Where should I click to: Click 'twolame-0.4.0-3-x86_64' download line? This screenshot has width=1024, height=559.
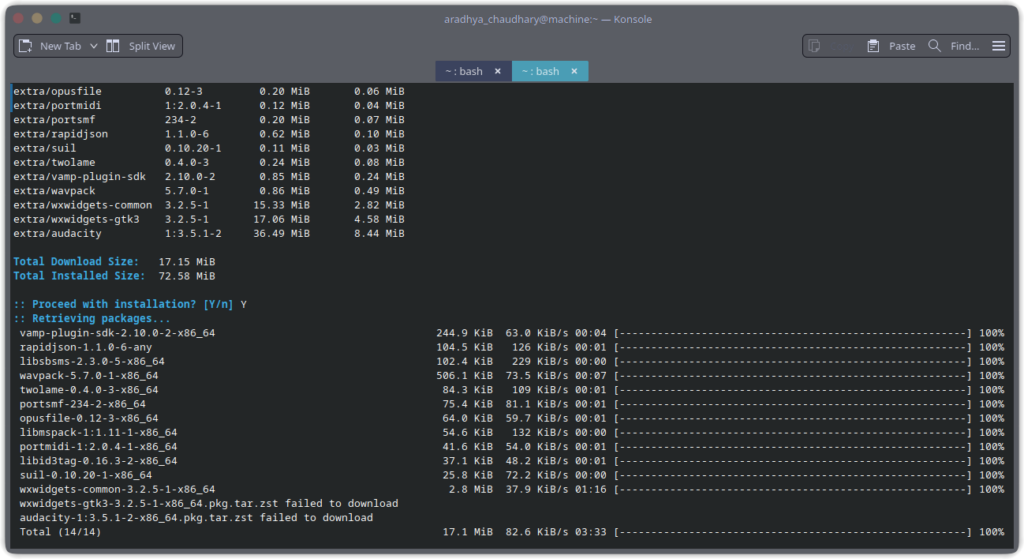pos(511,390)
